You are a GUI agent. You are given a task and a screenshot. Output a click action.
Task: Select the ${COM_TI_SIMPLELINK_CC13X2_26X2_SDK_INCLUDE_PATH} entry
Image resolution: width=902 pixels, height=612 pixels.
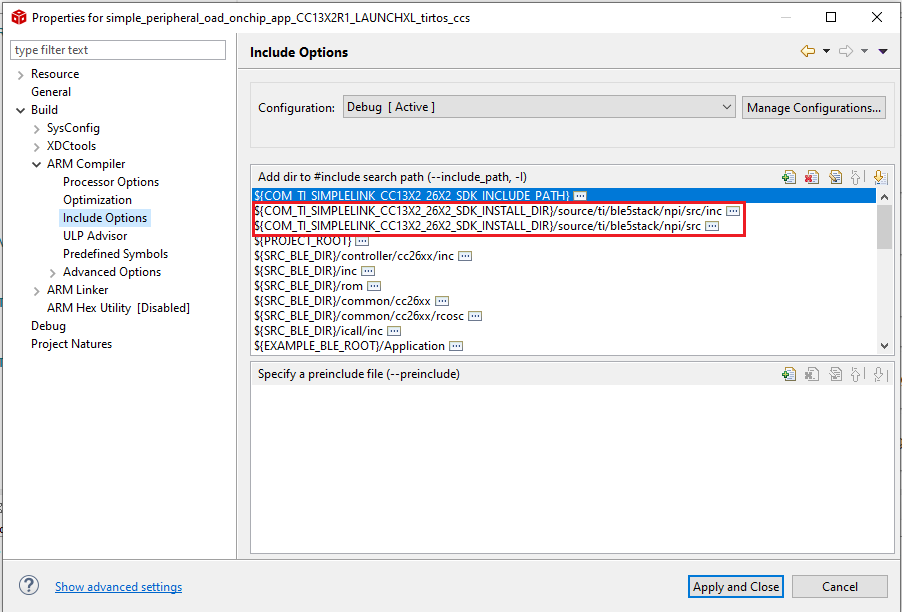pos(564,196)
